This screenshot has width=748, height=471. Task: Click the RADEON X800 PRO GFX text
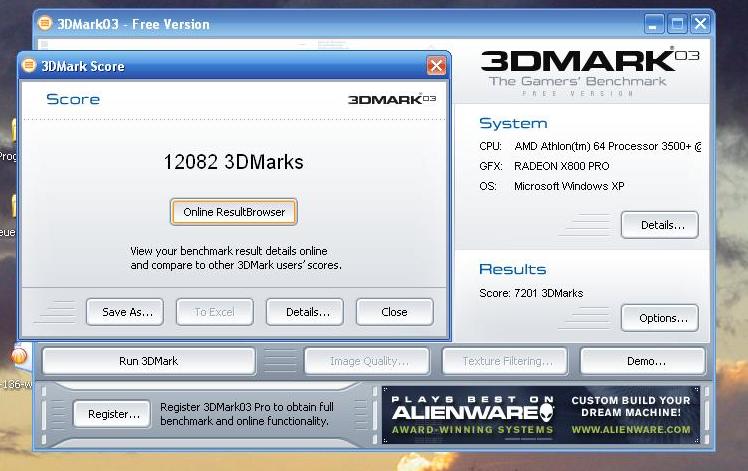point(561,166)
